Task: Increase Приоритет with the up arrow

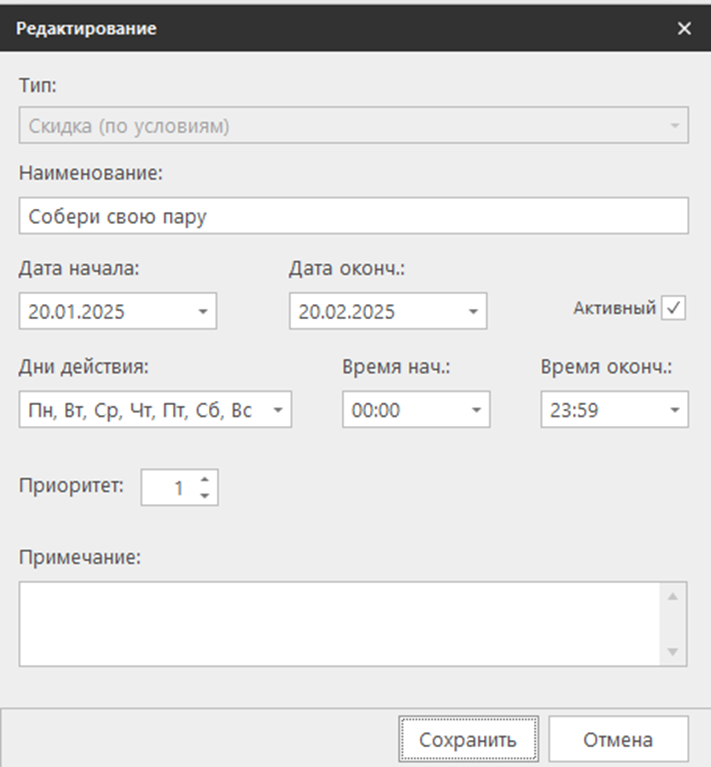Action: pyautogui.click(x=205, y=480)
